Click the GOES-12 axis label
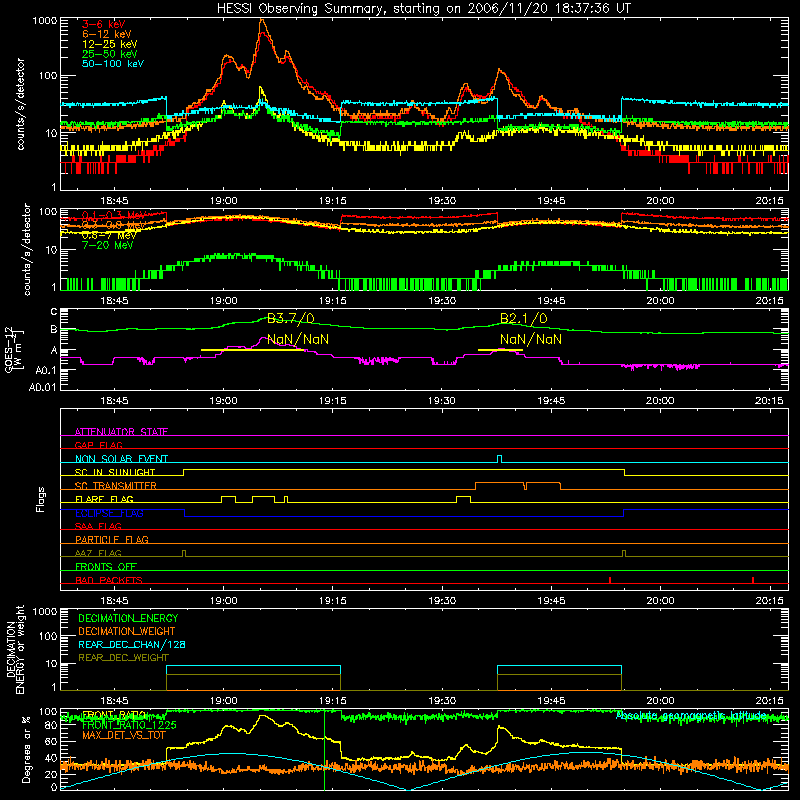 [13, 349]
